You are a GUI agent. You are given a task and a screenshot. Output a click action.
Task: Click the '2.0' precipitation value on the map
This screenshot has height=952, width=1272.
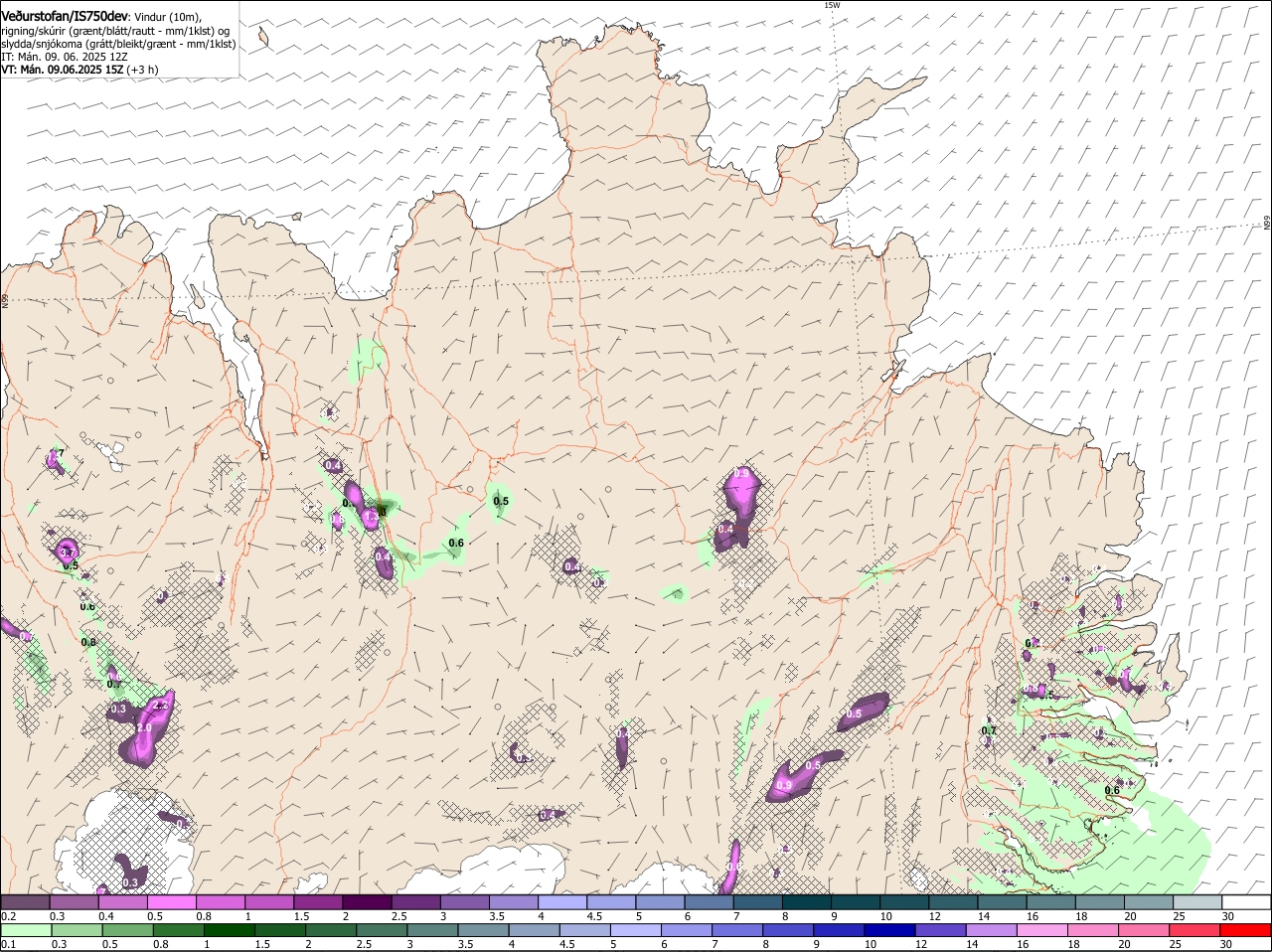(143, 728)
